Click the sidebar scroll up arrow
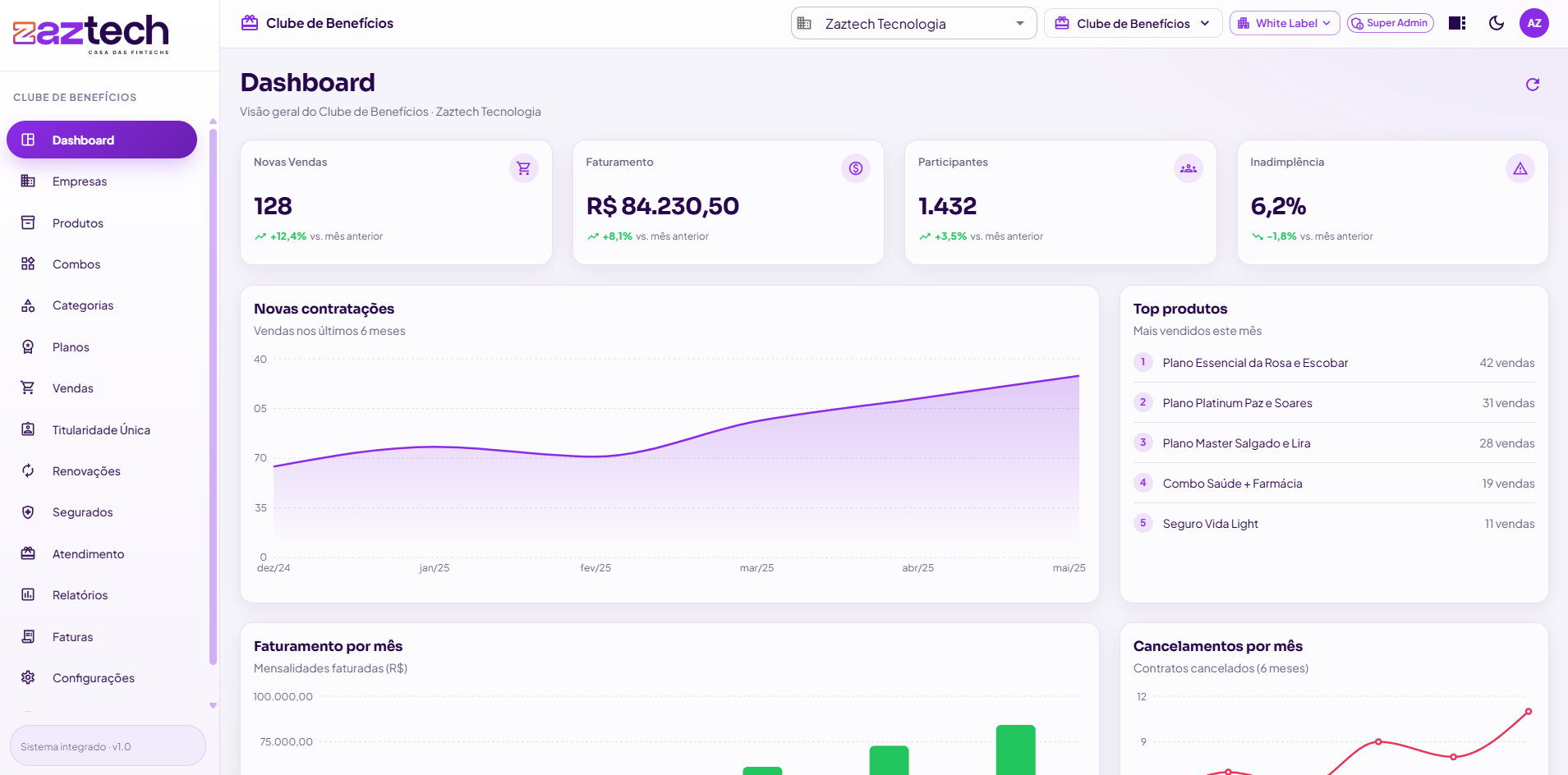This screenshot has width=1568, height=775. [213, 122]
